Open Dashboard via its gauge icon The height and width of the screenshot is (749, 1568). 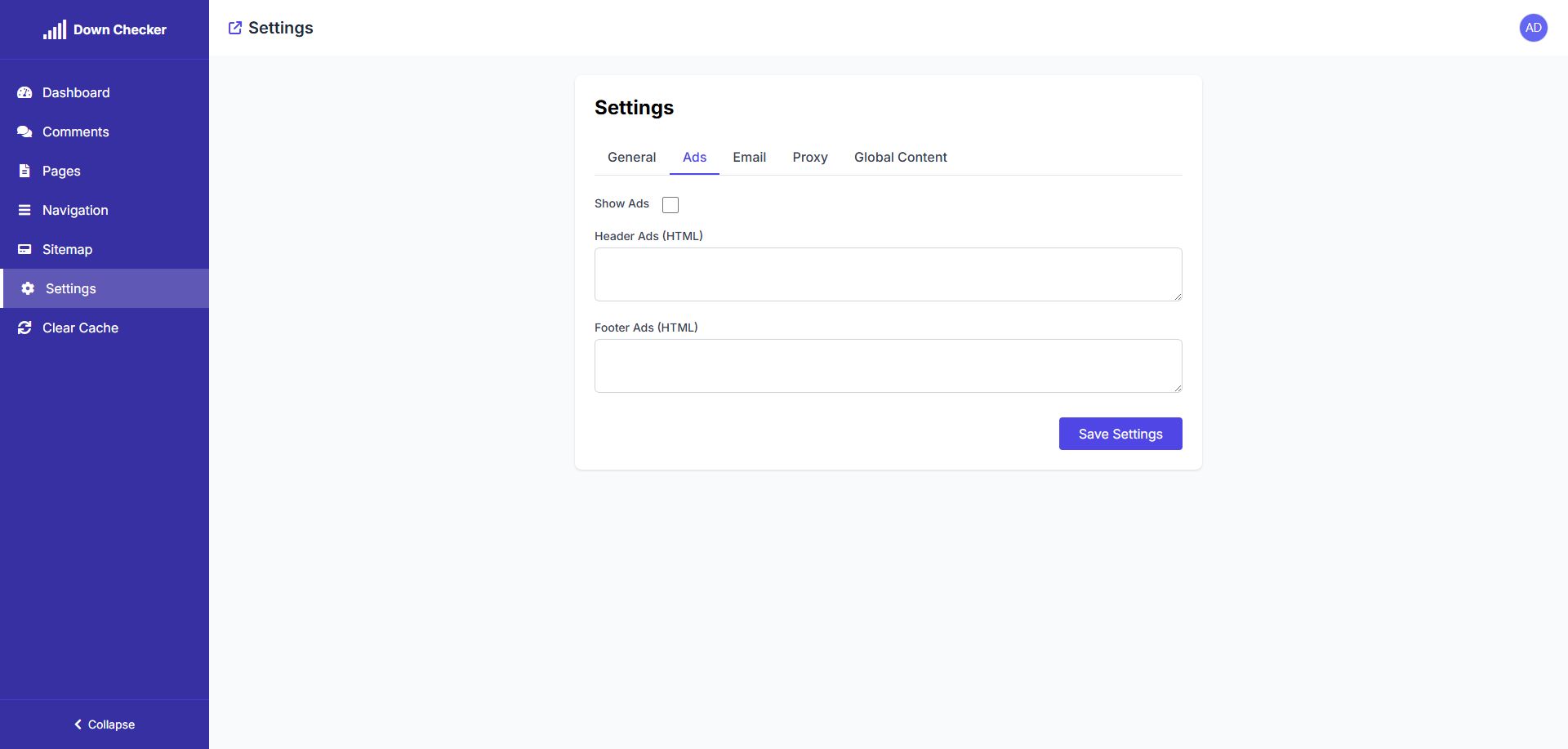[x=24, y=93]
